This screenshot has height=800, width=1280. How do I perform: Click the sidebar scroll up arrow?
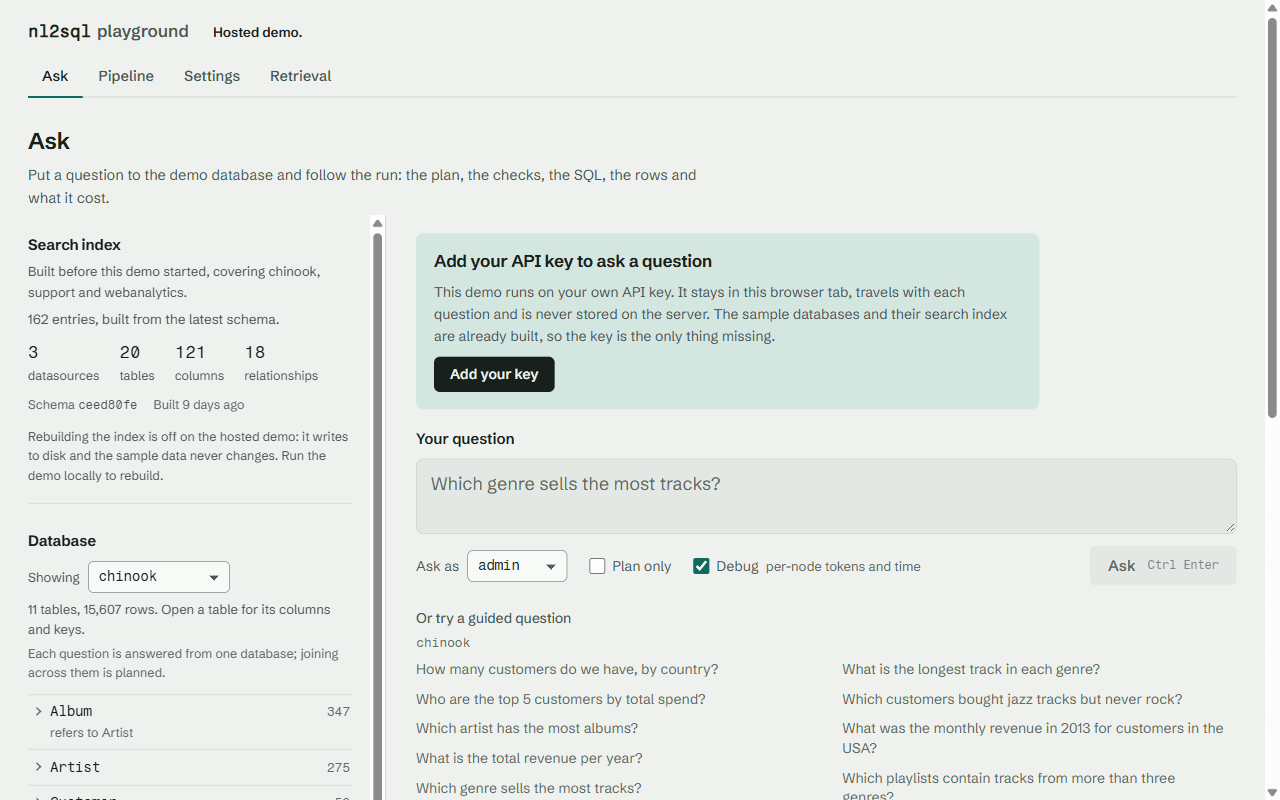tap(377, 223)
